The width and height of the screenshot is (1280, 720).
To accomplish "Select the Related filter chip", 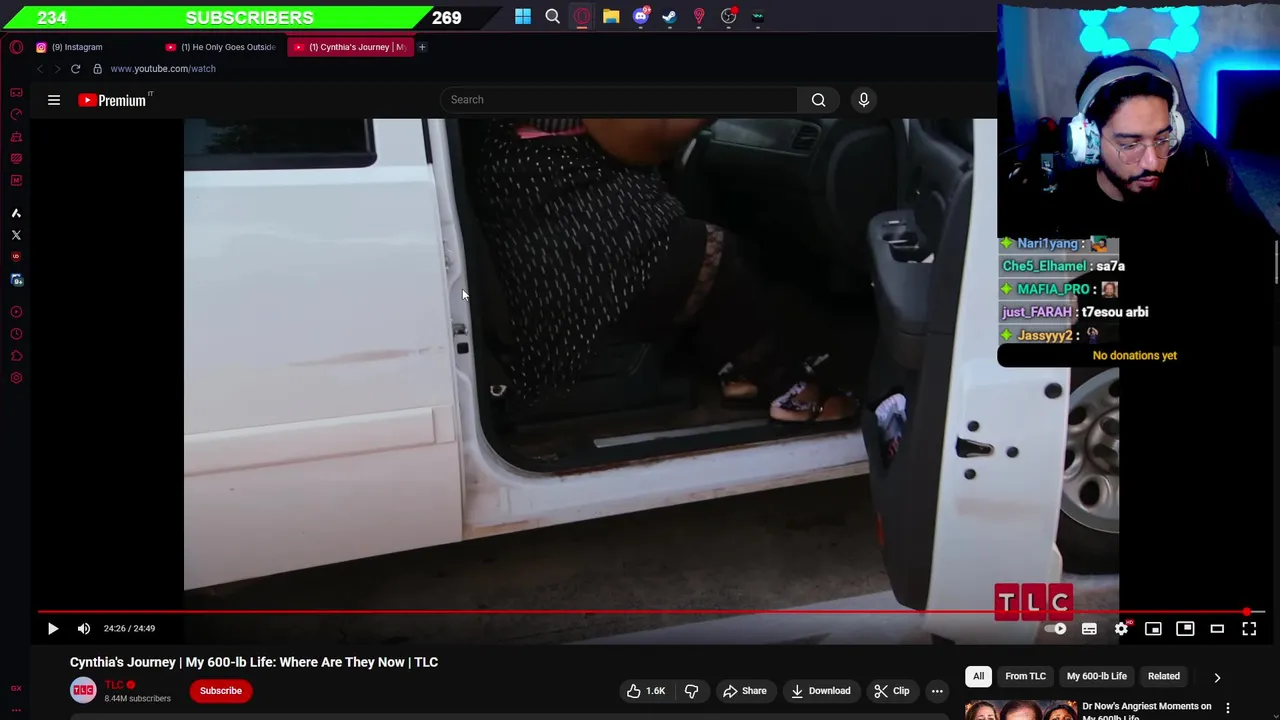I will coord(1163,677).
